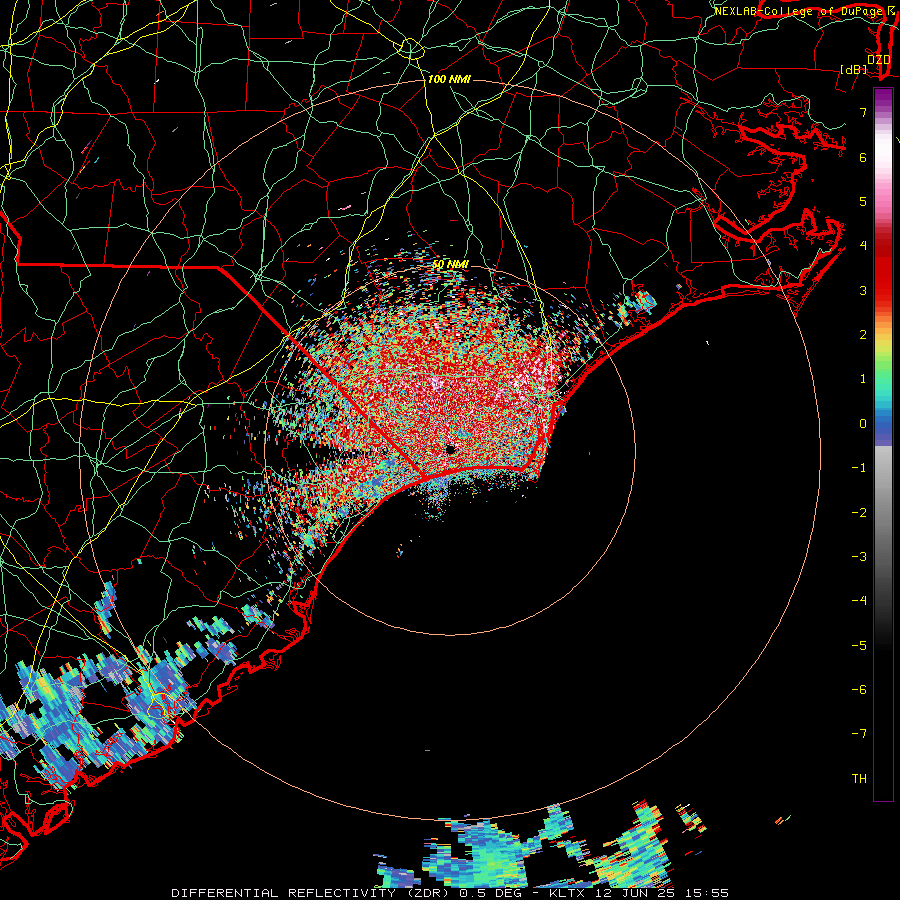The width and height of the screenshot is (900, 900).
Task: Click the "TH" label on the color scale
Action: pos(859,778)
